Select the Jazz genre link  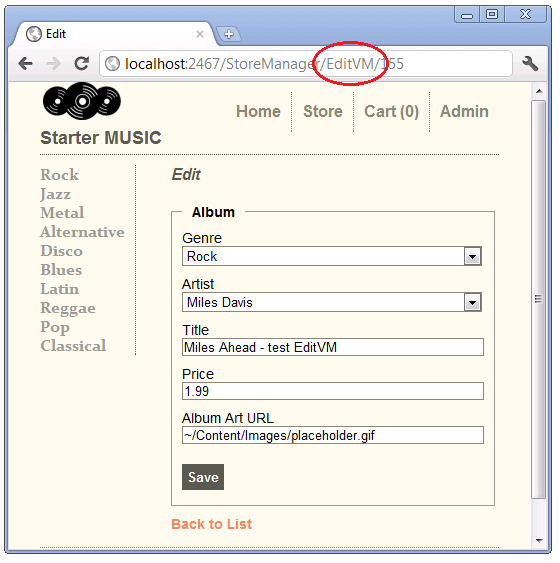click(55, 194)
